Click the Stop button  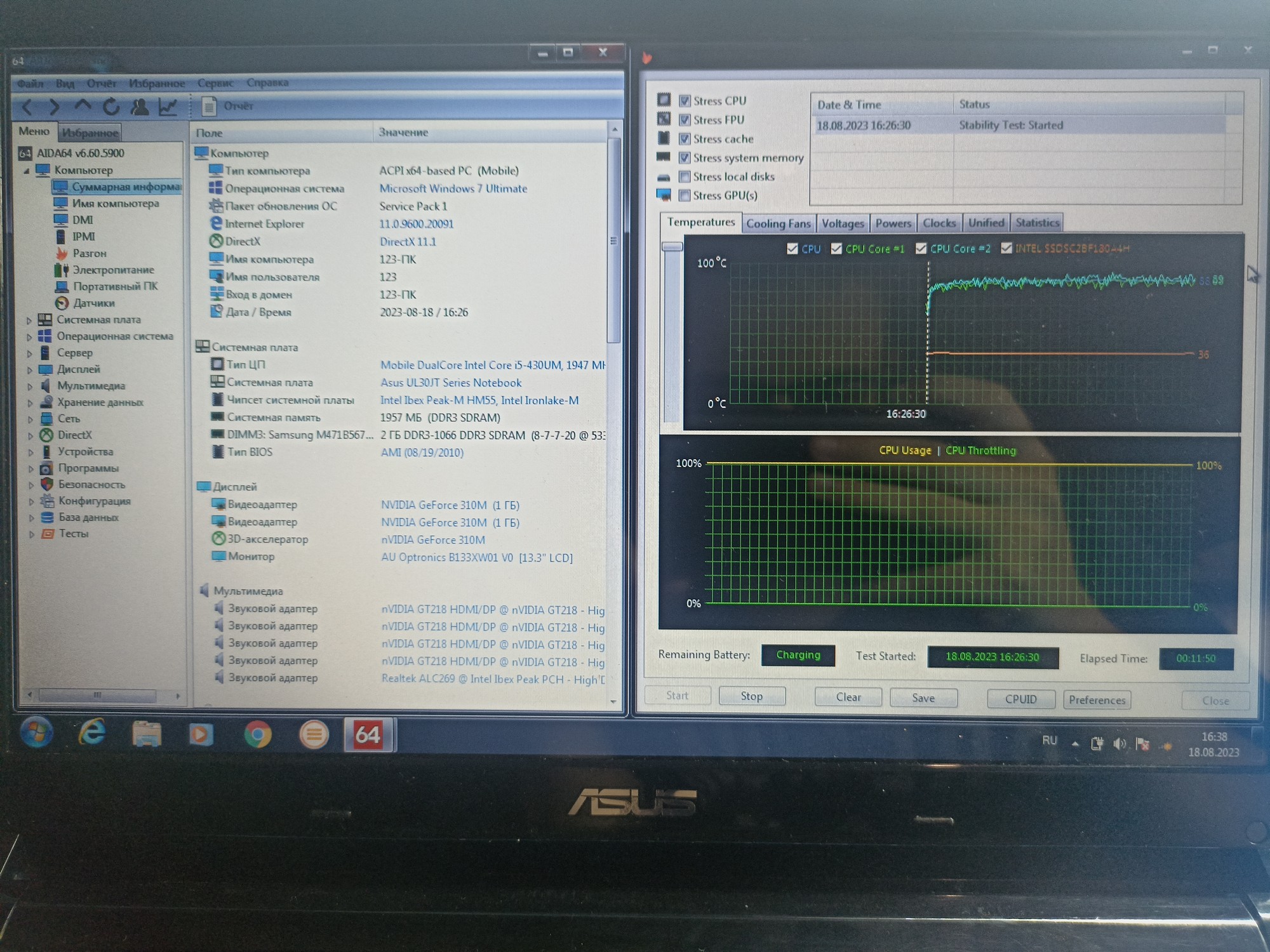click(x=752, y=696)
